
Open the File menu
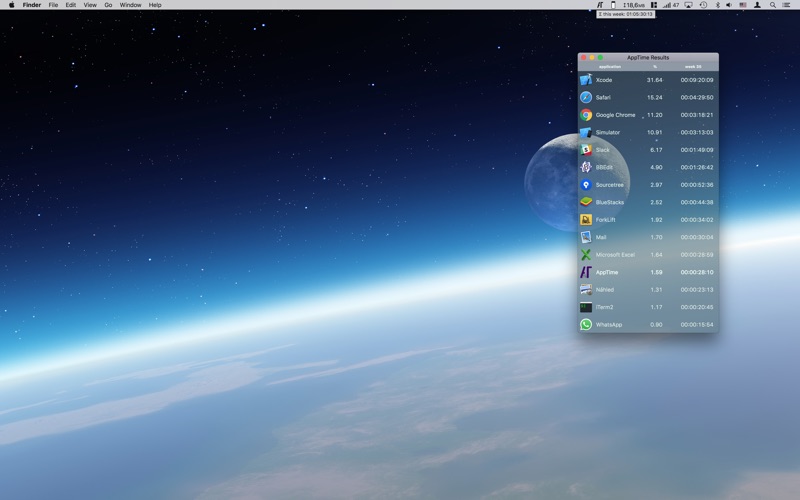tap(53, 5)
